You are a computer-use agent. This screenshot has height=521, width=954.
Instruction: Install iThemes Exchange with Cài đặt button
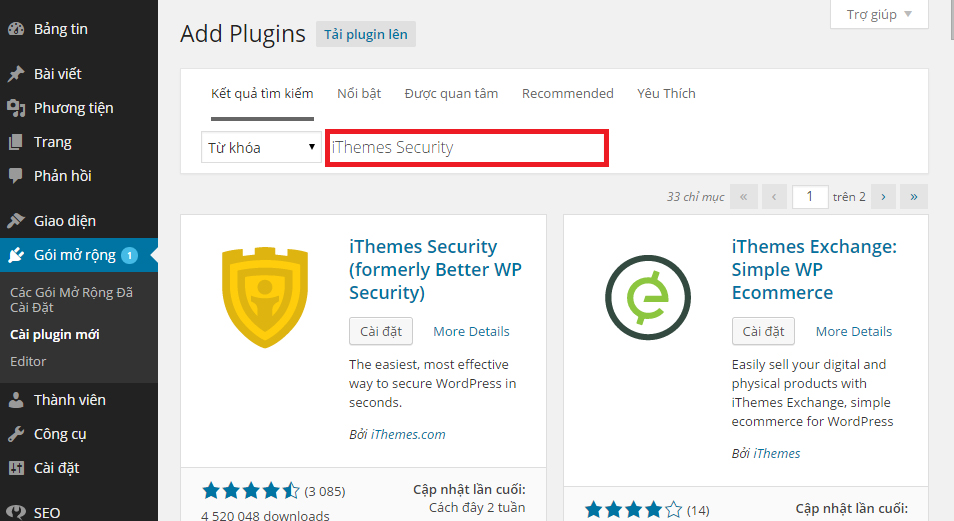(x=763, y=331)
